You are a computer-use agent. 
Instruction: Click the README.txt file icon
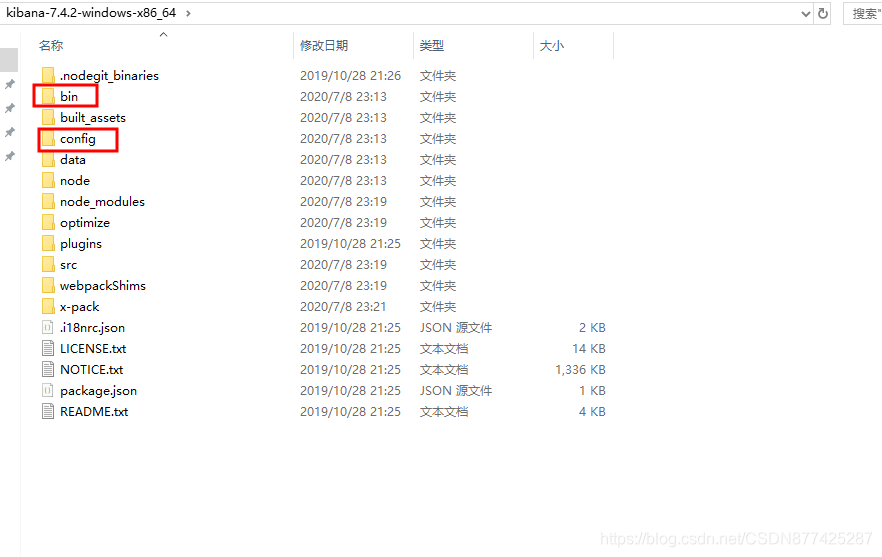[48, 411]
